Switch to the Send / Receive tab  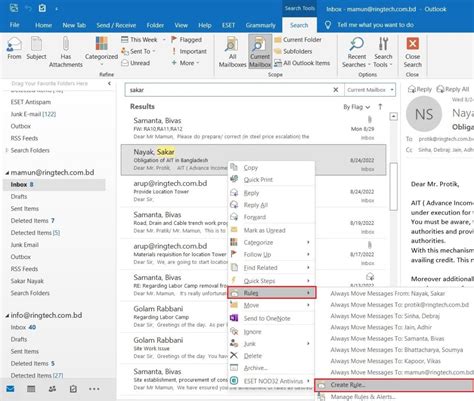pyautogui.click(x=116, y=25)
